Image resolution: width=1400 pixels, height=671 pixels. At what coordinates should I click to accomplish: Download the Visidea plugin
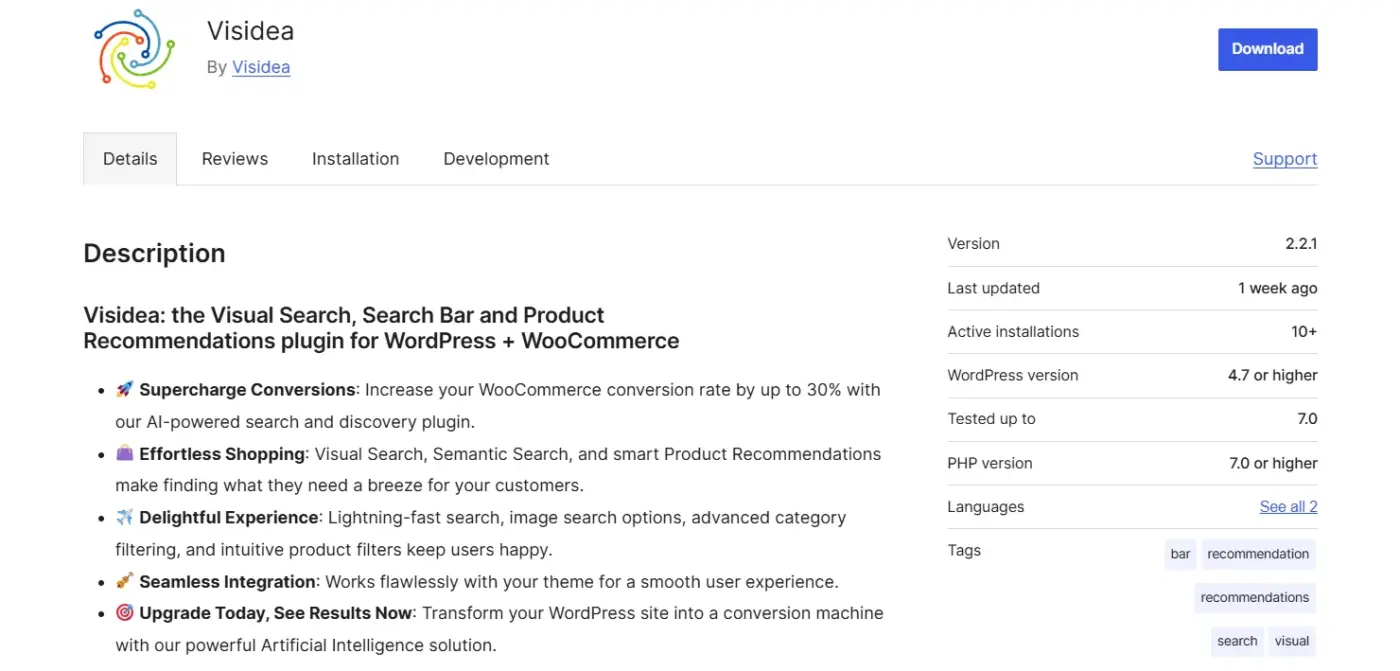click(1267, 49)
